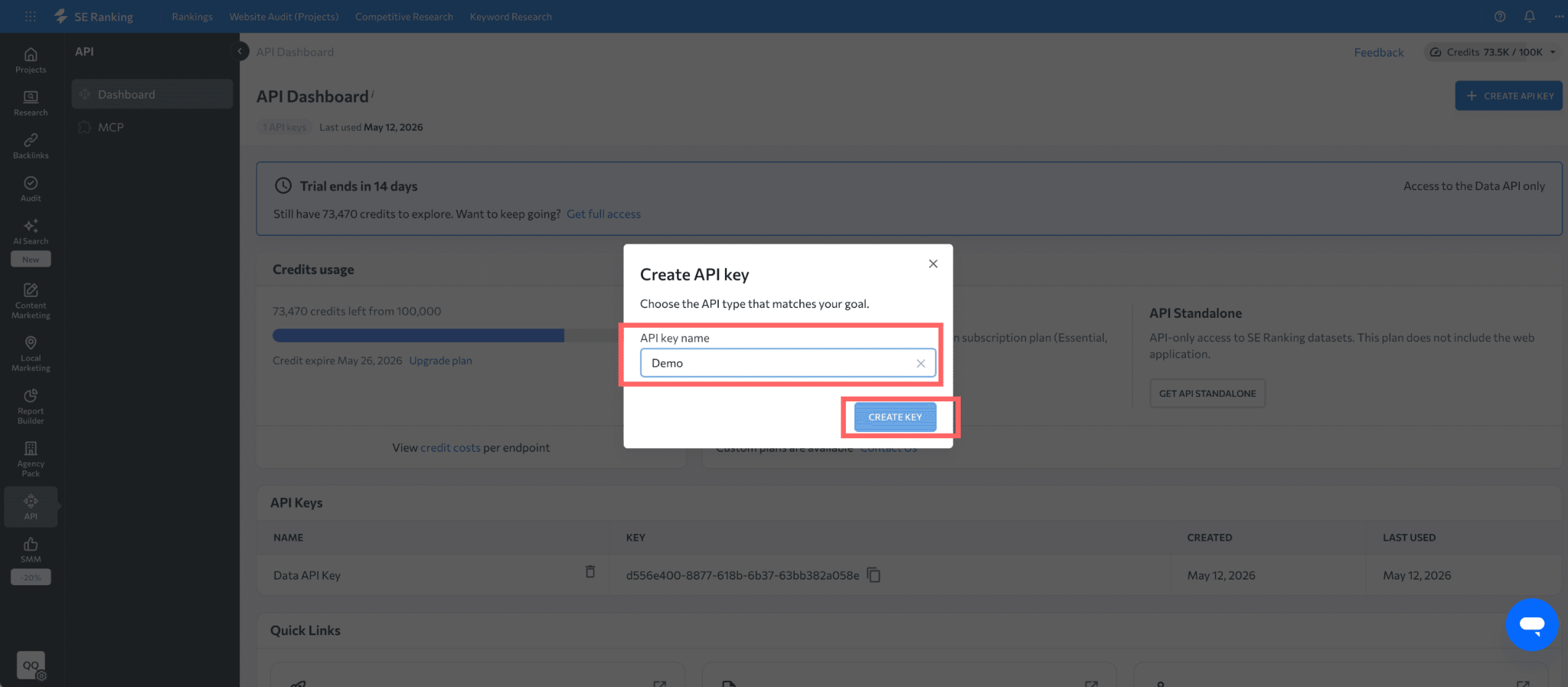Open the Upgrade plan link
Screen dimensions: 1568x687
click(440, 361)
